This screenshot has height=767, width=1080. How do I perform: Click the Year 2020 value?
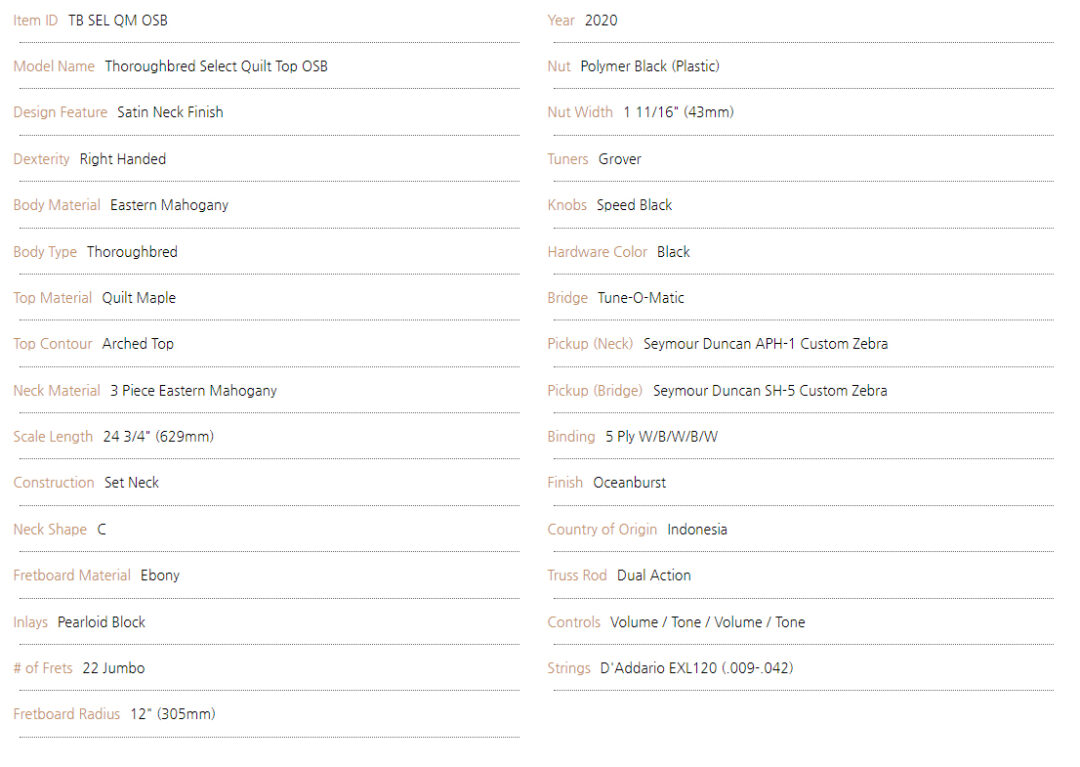tap(601, 21)
